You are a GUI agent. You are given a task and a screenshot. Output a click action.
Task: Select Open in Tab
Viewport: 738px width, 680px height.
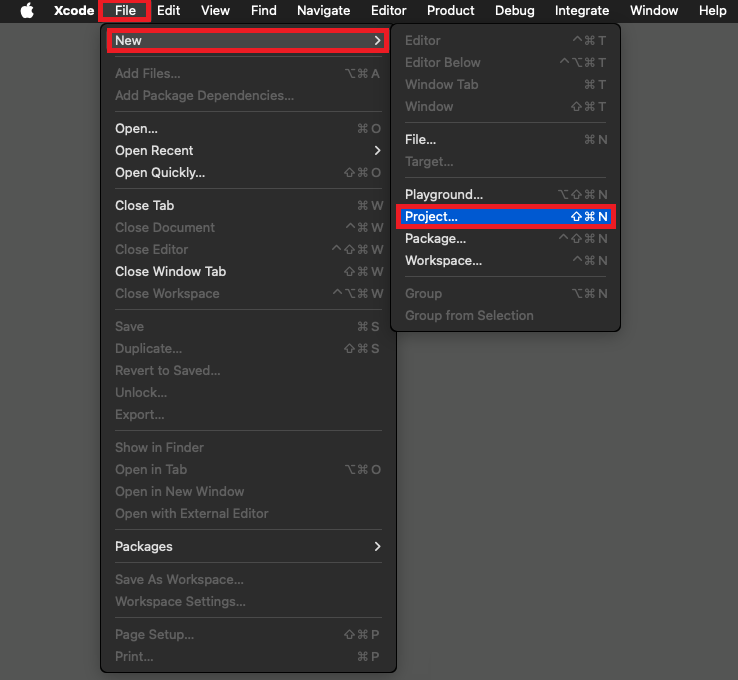(248, 470)
